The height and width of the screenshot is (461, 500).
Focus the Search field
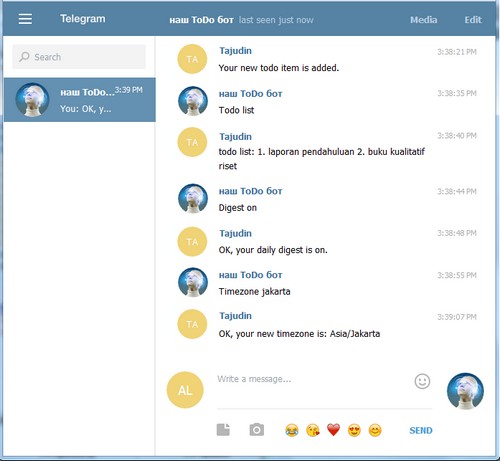point(79,57)
